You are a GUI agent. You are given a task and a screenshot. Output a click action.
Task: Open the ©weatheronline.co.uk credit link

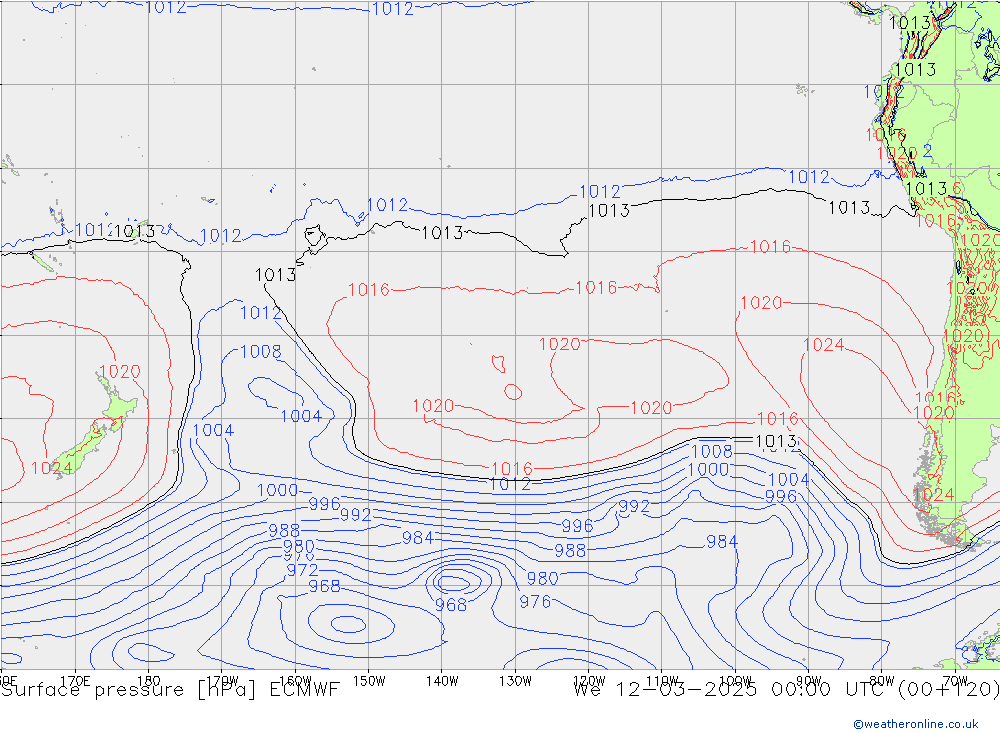(x=916, y=724)
